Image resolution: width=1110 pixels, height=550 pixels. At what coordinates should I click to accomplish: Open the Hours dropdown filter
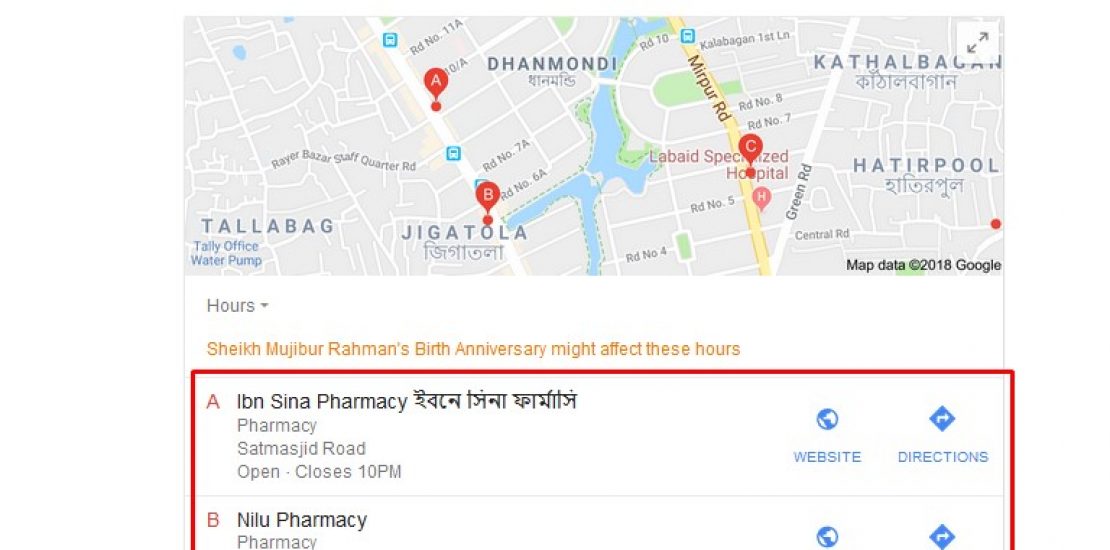click(x=237, y=306)
